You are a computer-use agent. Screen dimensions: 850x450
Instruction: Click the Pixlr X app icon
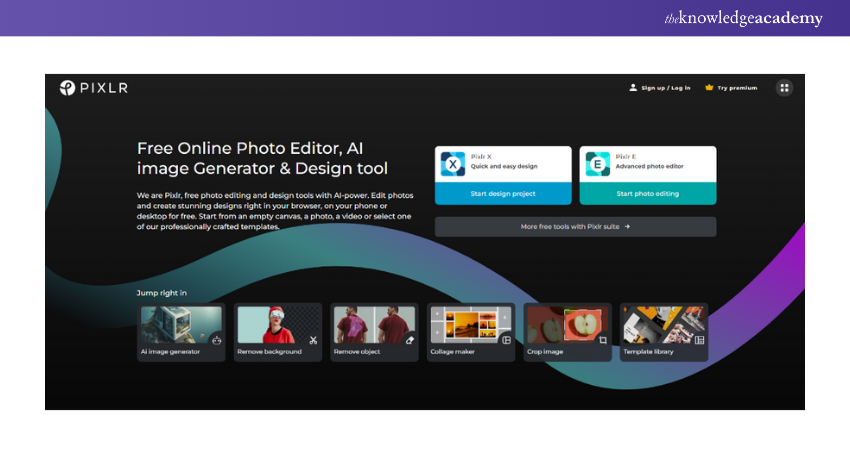click(x=454, y=164)
